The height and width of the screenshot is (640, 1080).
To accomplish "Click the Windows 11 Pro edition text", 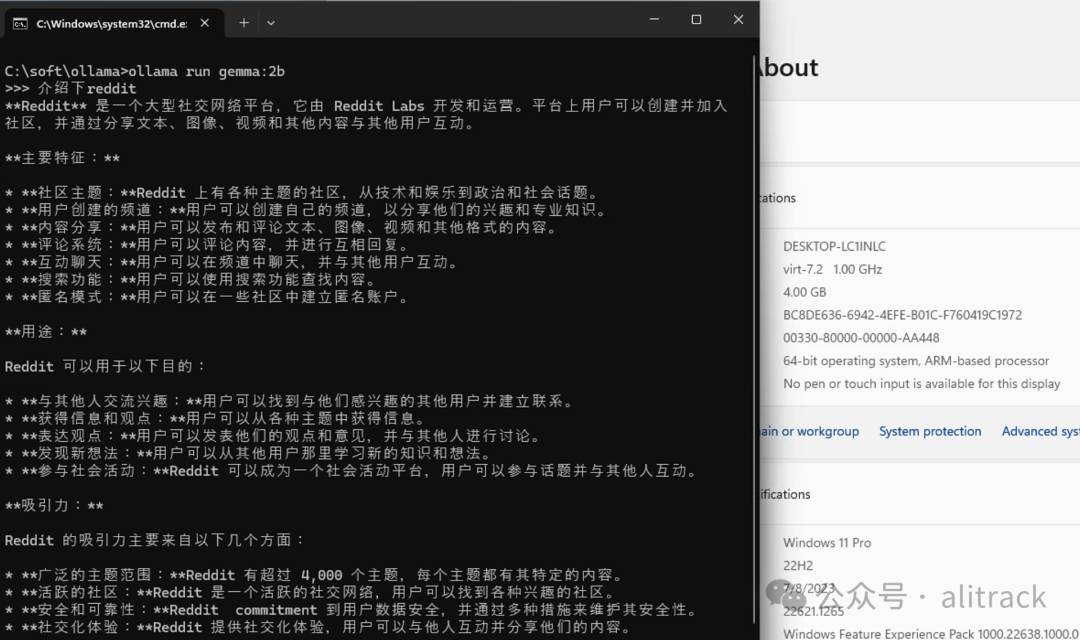I will click(x=827, y=543).
